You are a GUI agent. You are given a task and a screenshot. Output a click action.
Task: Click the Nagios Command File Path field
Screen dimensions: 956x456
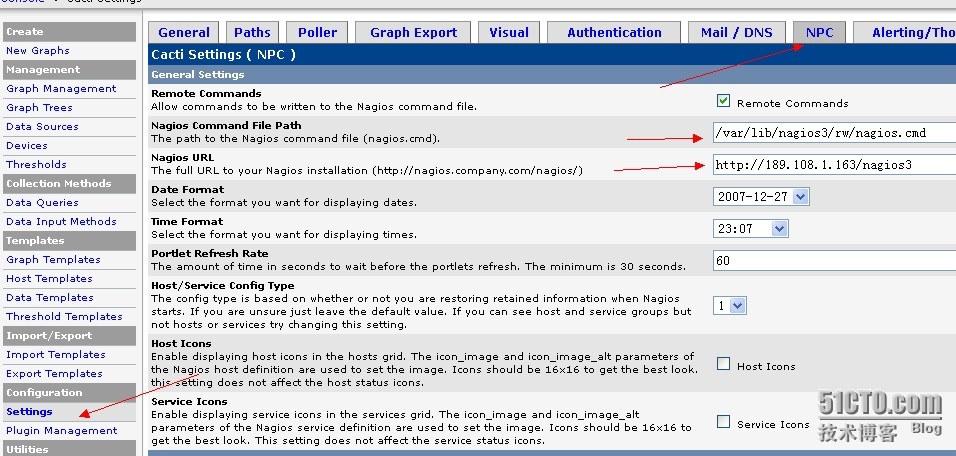[834, 132]
